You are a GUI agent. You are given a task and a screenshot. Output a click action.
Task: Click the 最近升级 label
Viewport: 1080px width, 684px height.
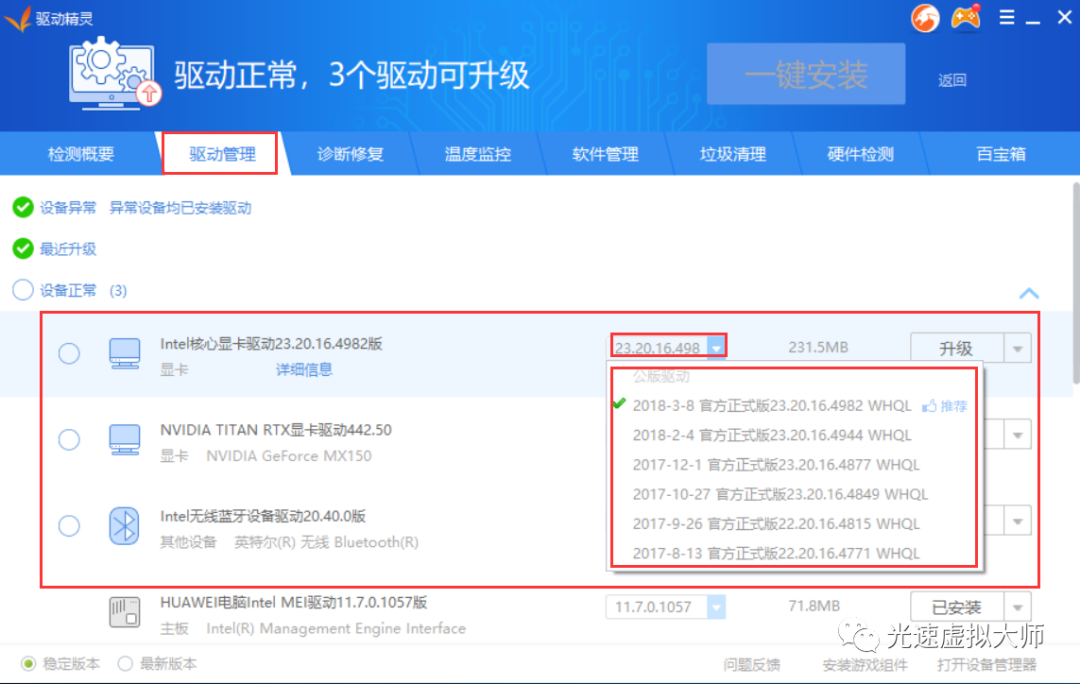point(68,249)
